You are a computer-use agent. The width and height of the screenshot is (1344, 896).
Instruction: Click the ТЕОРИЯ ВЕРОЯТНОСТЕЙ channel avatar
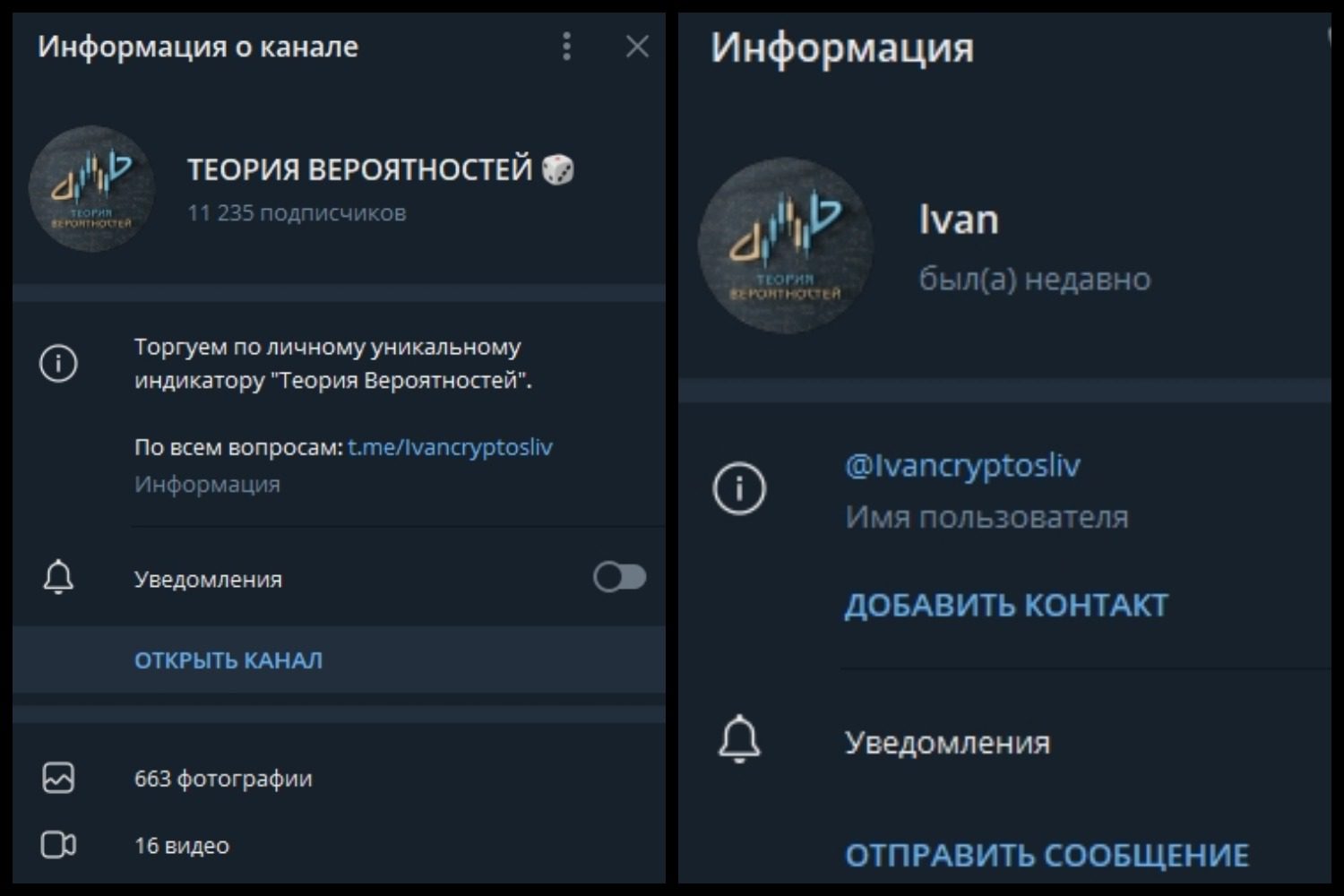pyautogui.click(x=91, y=189)
